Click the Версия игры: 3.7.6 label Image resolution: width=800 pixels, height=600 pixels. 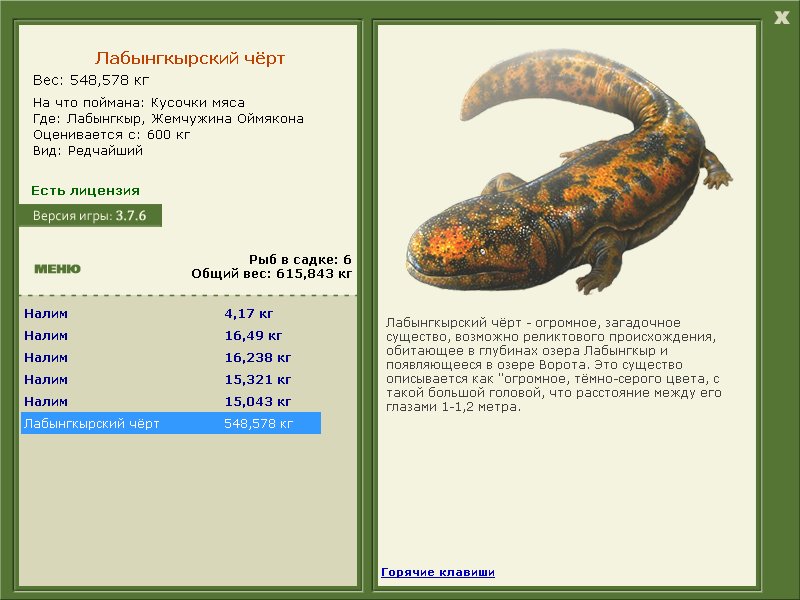click(x=90, y=215)
